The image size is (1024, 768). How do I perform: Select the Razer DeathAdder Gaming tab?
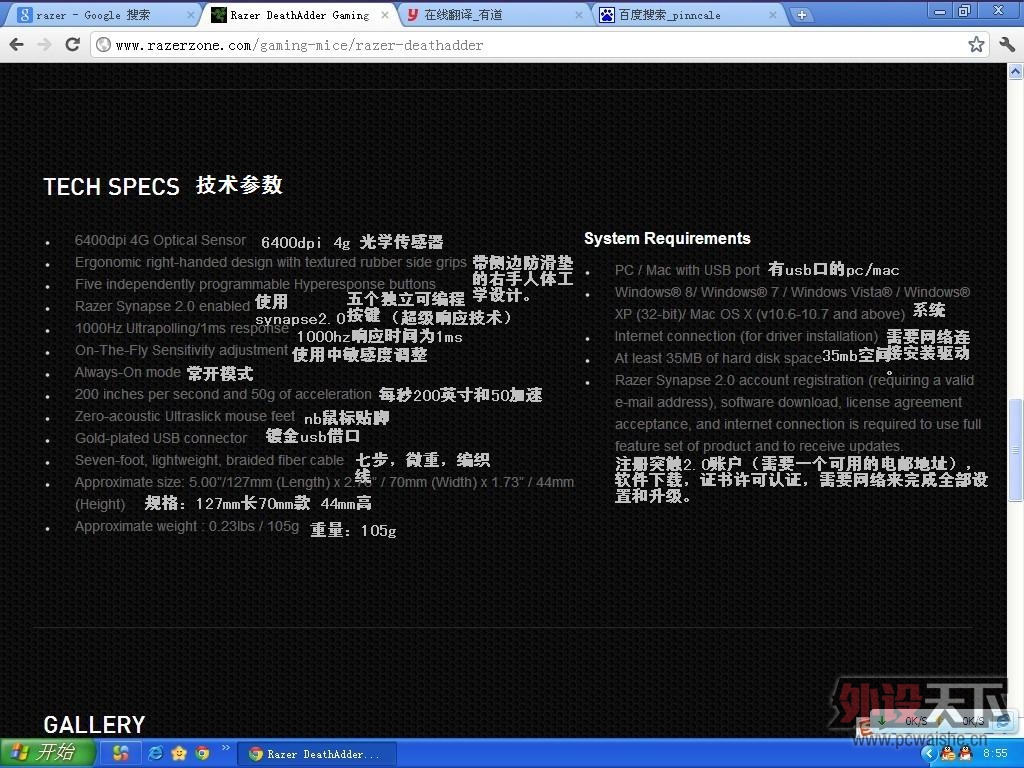click(x=300, y=15)
